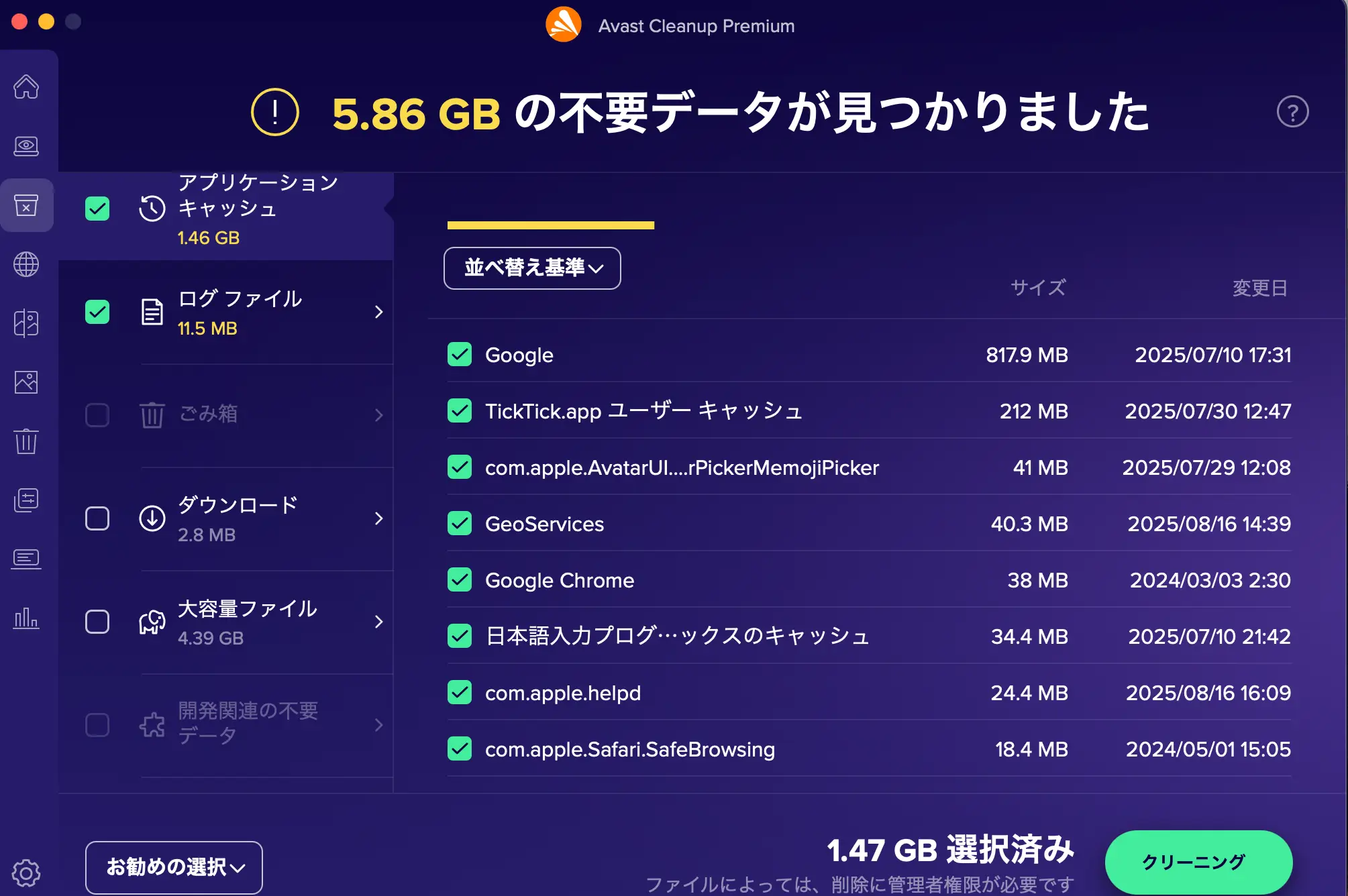Uncheck the 日本語入力プログ cache item
Viewport: 1348px width, 896px height.
coord(460,636)
